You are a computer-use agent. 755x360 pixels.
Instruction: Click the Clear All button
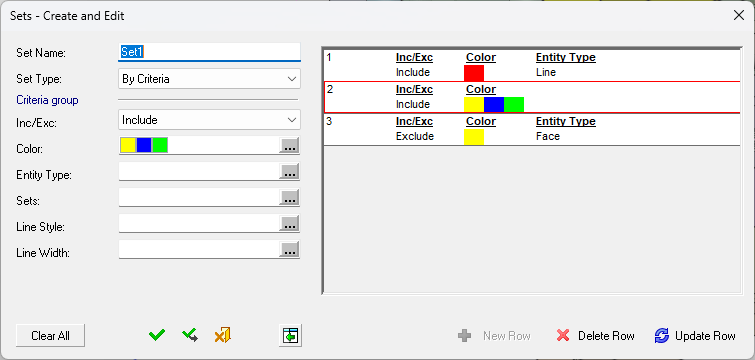(x=51, y=335)
